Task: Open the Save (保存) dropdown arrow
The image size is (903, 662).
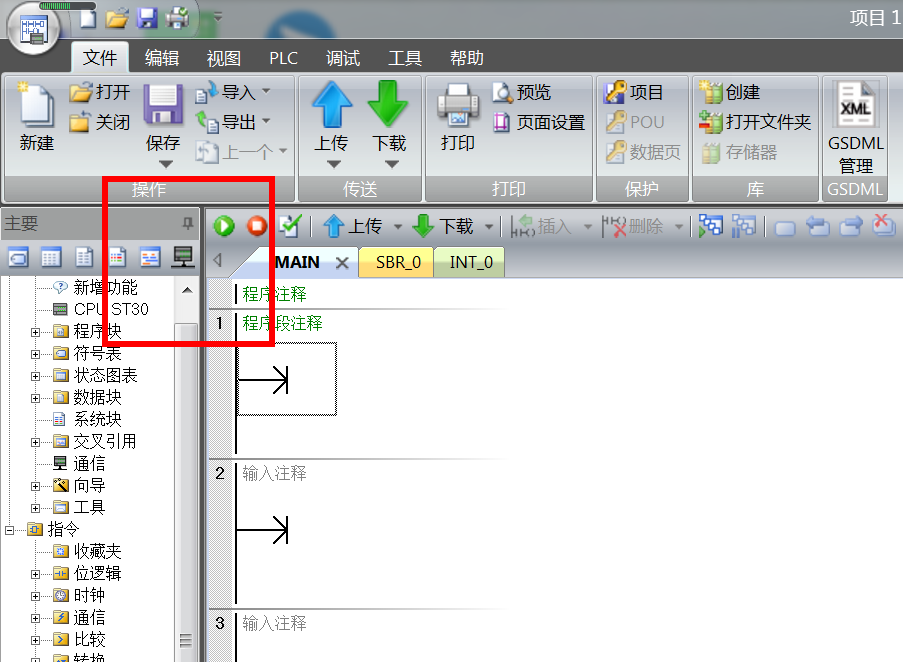Action: (x=165, y=164)
